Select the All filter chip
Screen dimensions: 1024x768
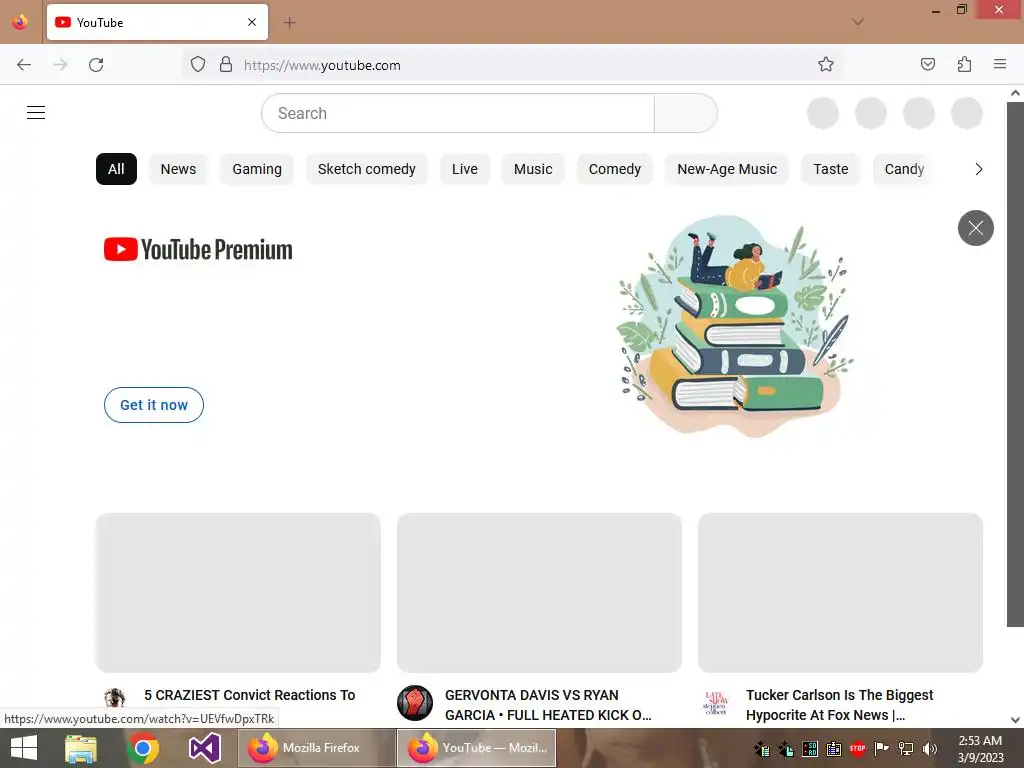[x=116, y=169]
